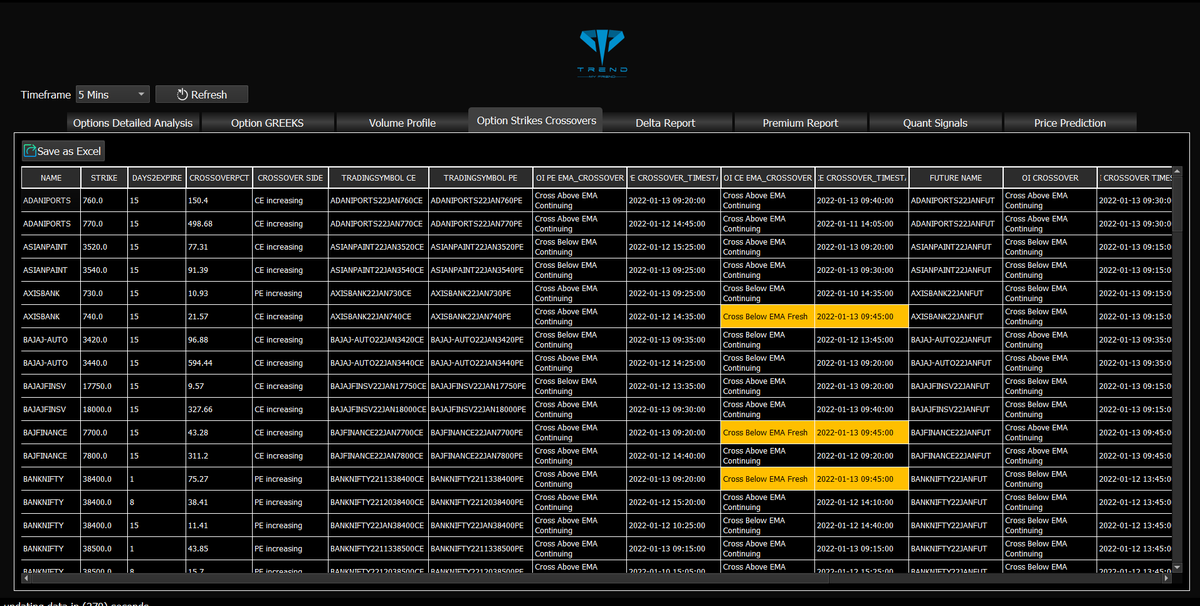Image resolution: width=1200 pixels, height=606 pixels.
Task: Click the timestamp 2022-01-12 14:45:00
Action: click(674, 223)
